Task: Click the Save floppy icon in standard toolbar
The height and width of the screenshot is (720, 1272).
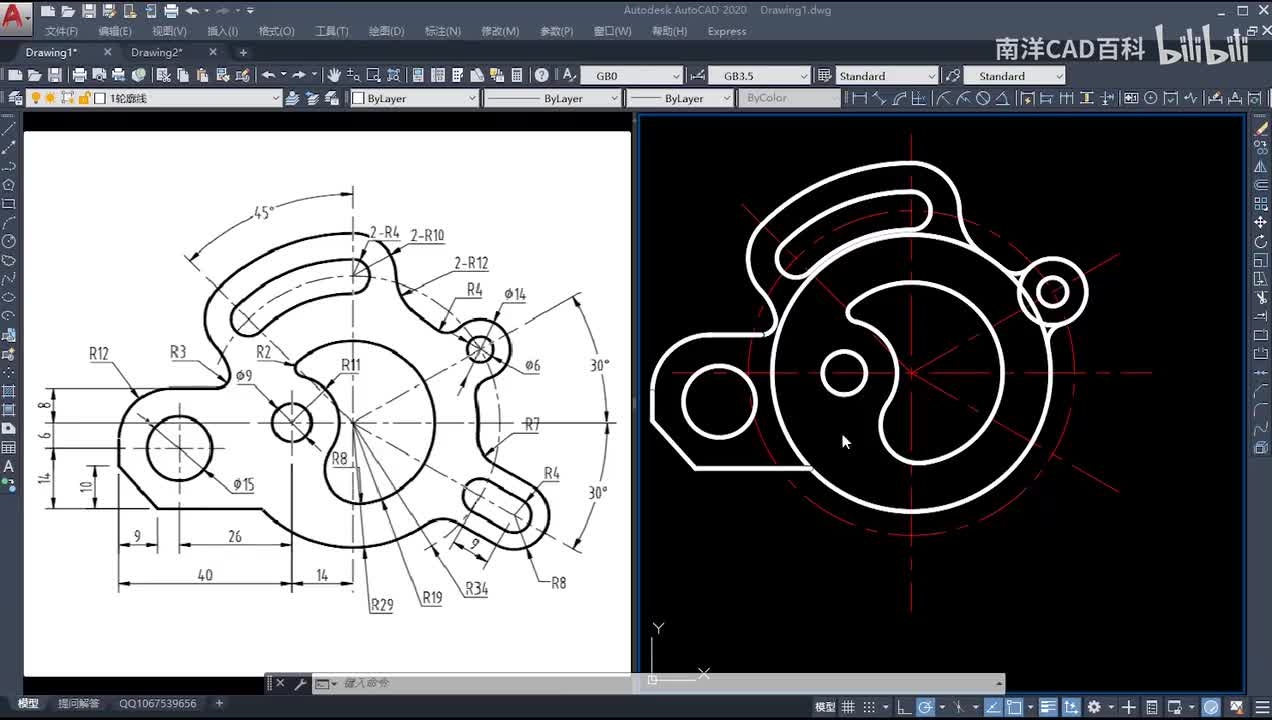Action: tap(55, 75)
